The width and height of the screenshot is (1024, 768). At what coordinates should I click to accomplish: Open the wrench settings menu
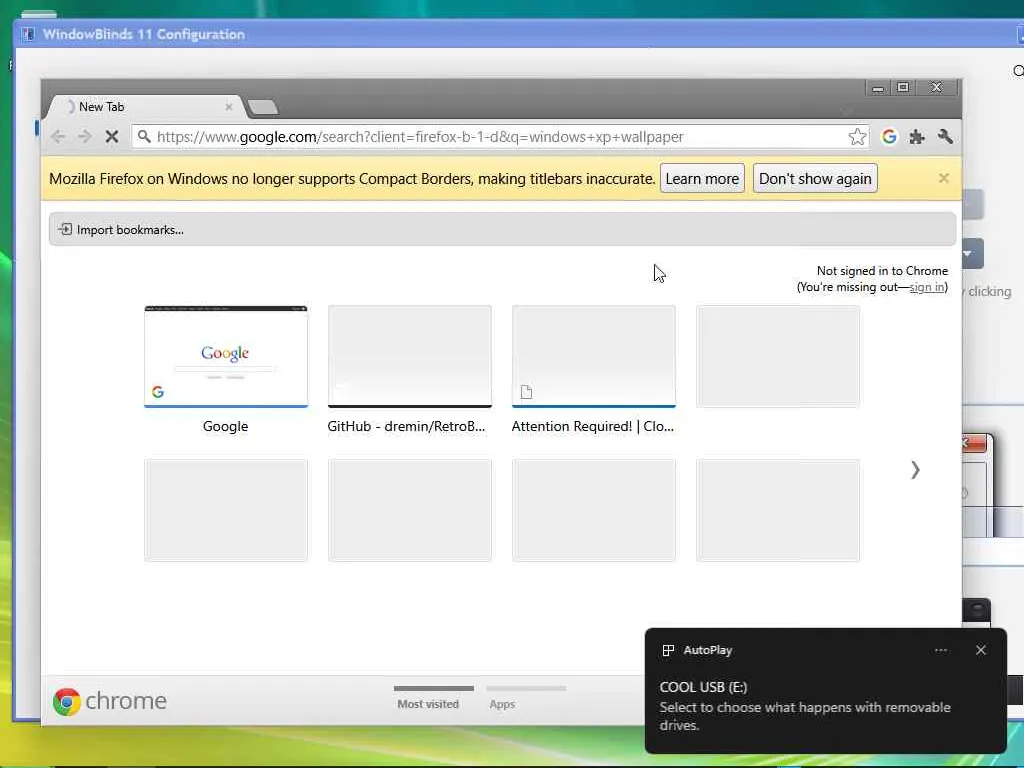tap(945, 136)
